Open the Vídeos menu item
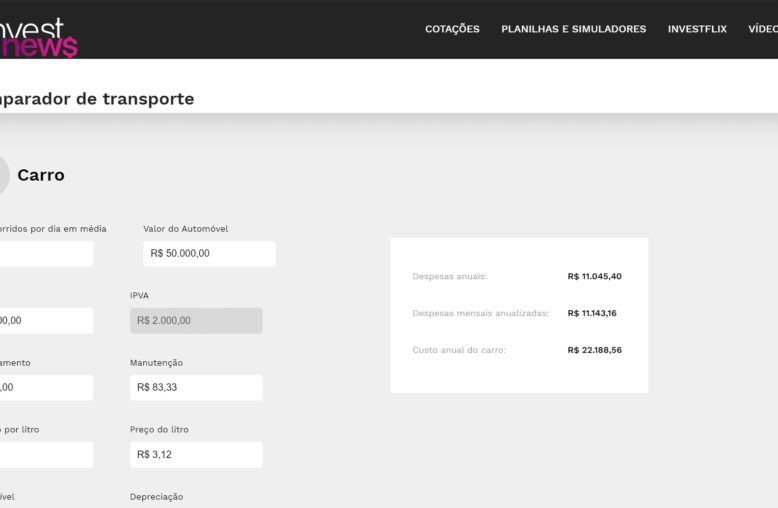778x508 pixels. (x=763, y=29)
